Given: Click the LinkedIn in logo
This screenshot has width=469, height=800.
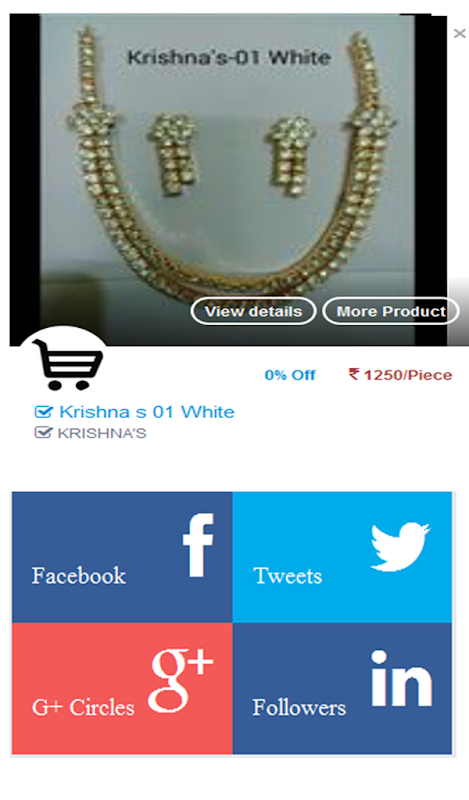Looking at the screenshot, I should click(402, 679).
